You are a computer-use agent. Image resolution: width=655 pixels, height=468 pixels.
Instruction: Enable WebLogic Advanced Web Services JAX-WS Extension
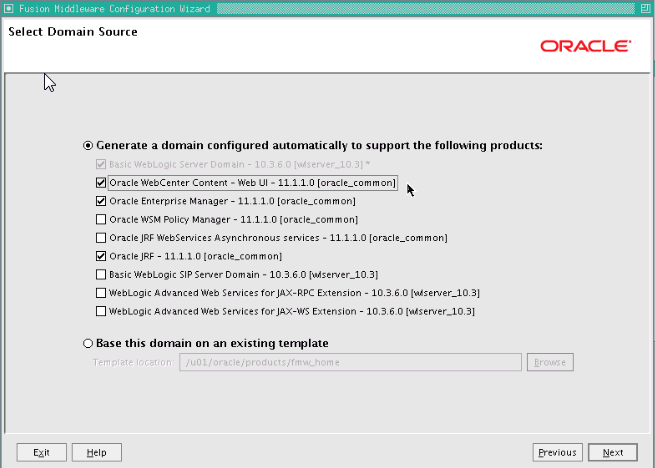[x=101, y=311]
